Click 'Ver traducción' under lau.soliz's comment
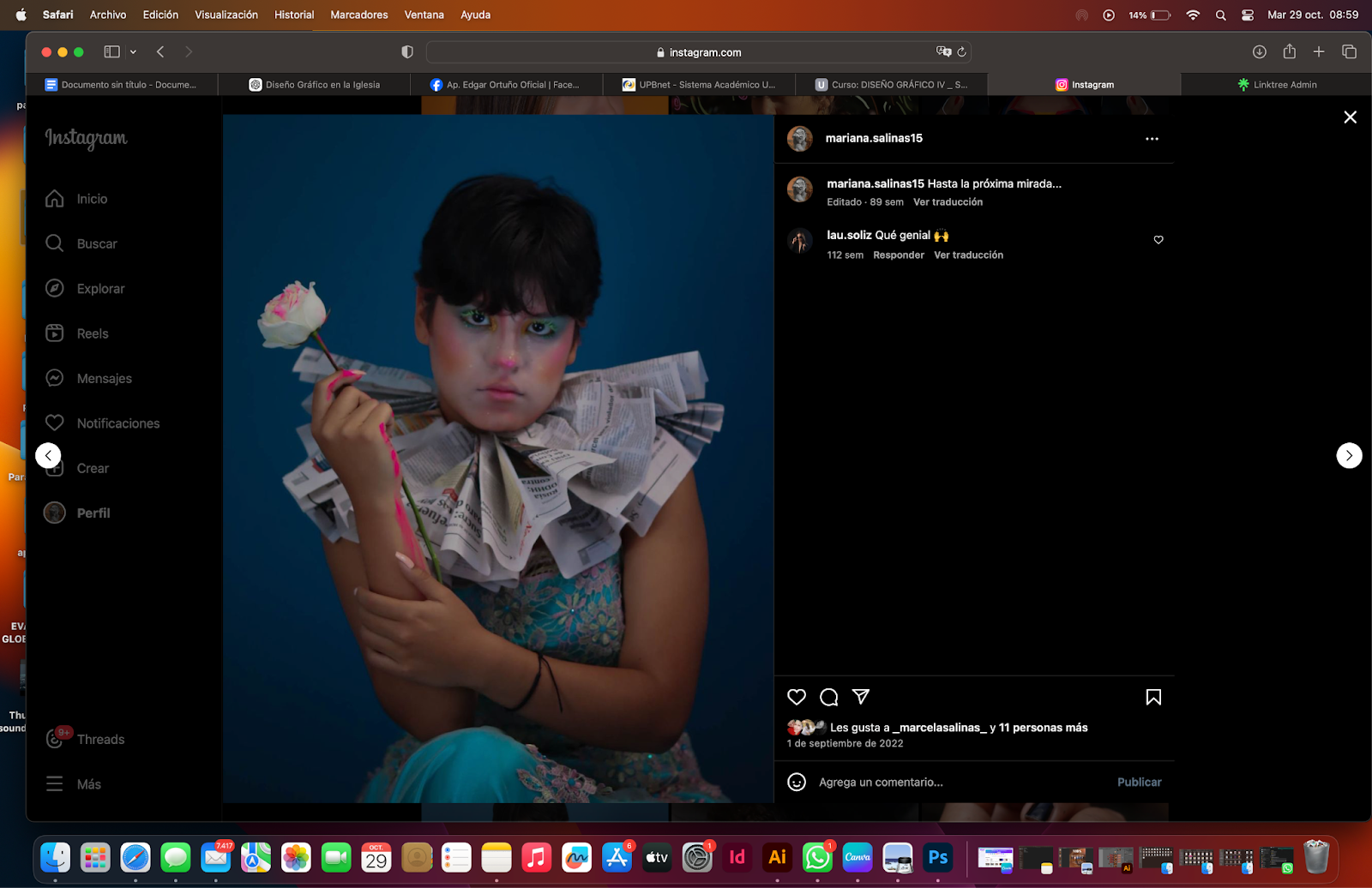Viewport: 1372px width, 888px height. coord(968,255)
